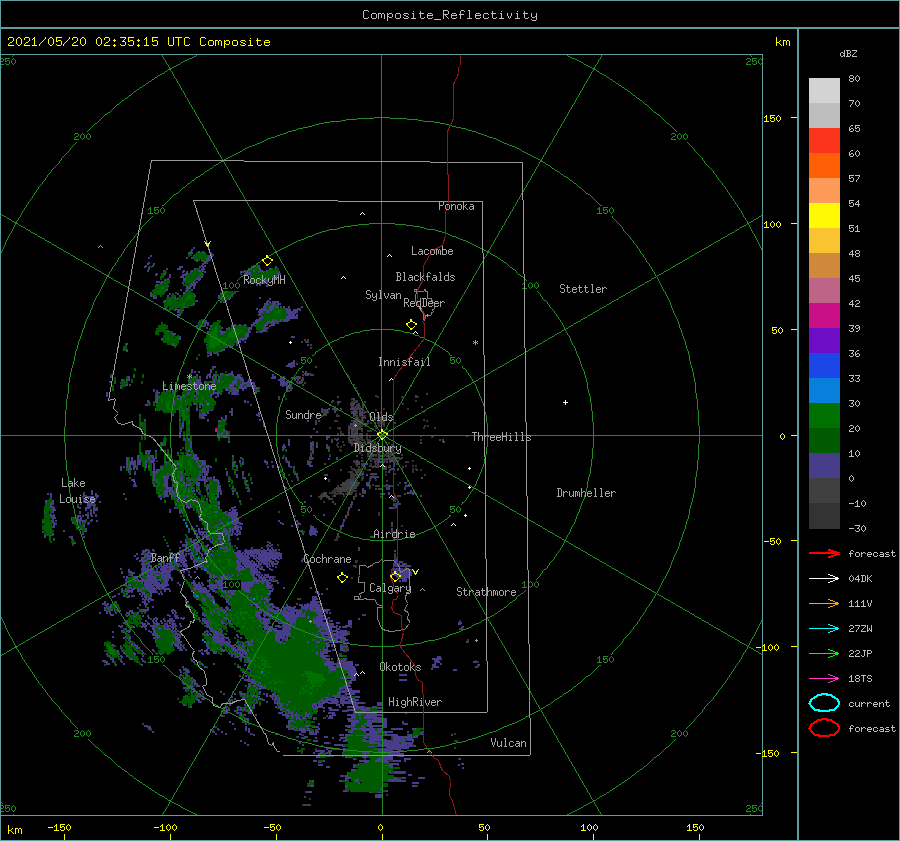900x841 pixels.
Task: Click the Okotoks city label
Action: [x=400, y=667]
